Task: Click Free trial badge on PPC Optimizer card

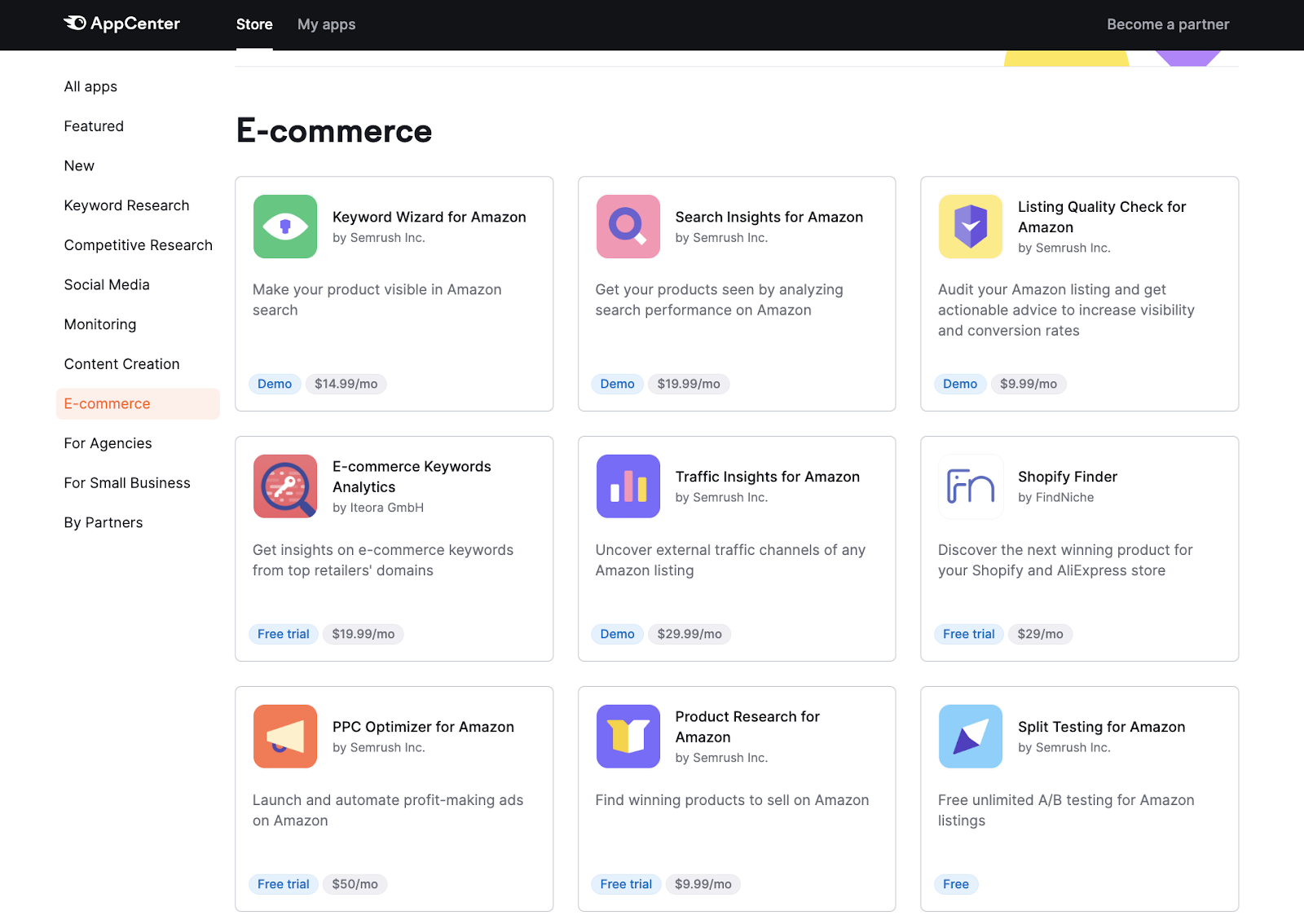Action: [x=284, y=884]
